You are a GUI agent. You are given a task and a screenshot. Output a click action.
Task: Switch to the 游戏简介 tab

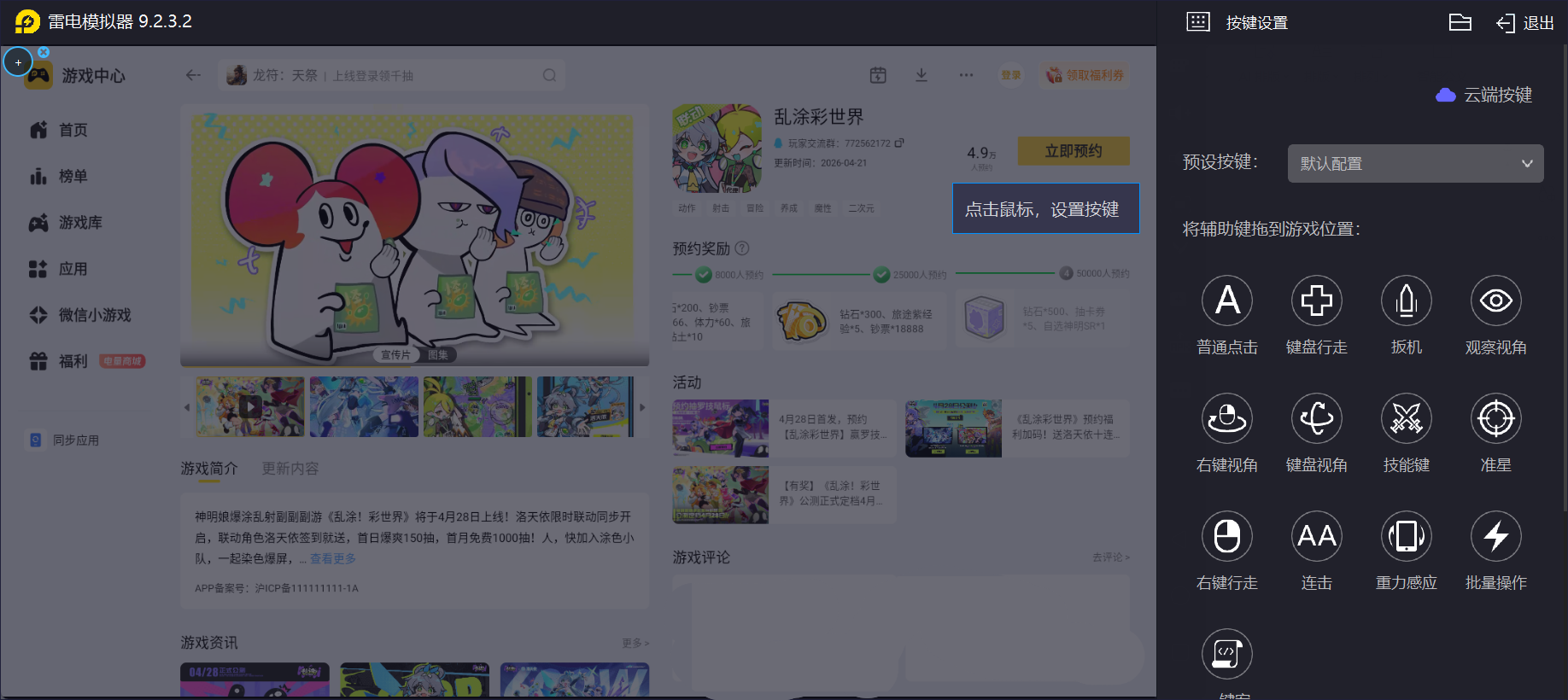click(x=209, y=469)
